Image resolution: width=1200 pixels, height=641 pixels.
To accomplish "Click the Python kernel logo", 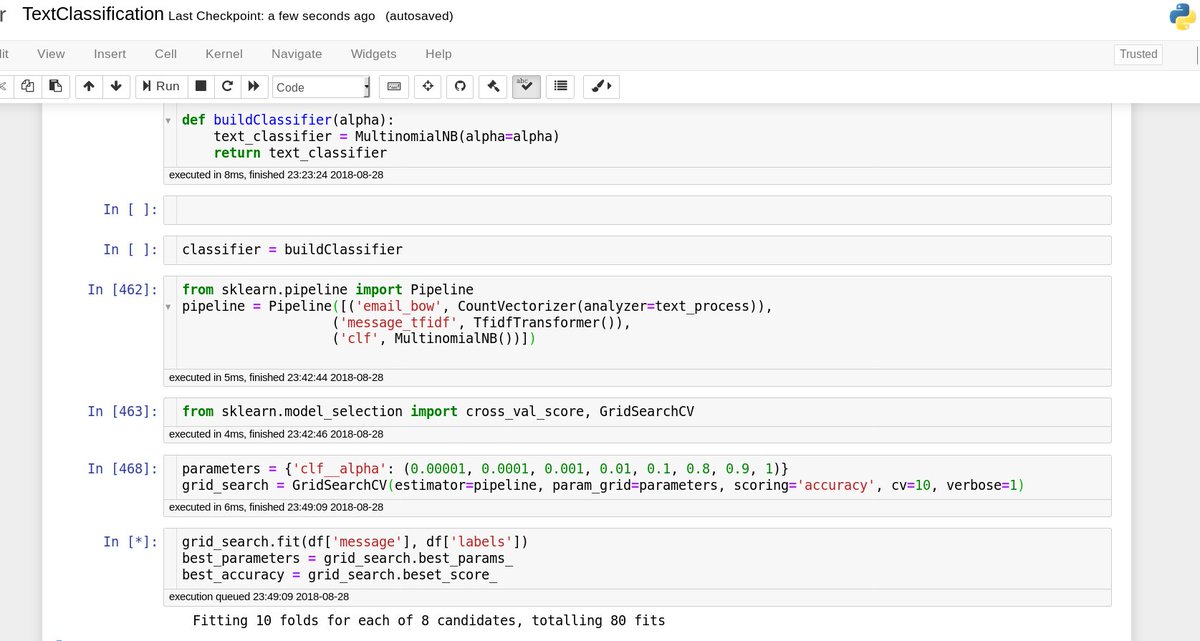I will pyautogui.click(x=1185, y=16).
